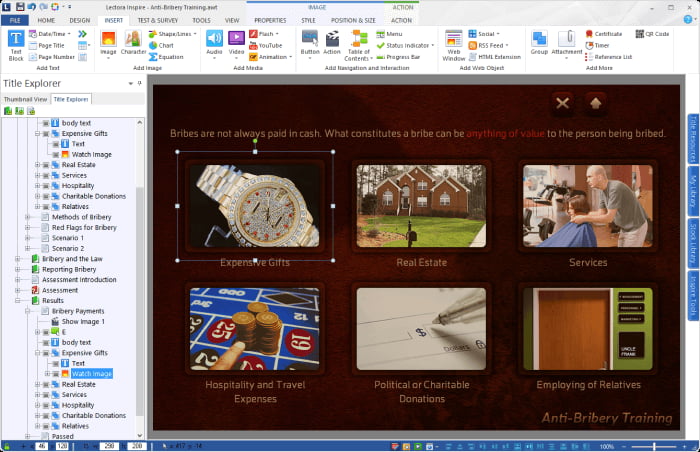The image size is (700, 452).
Task: Click the home arrow button on slide
Action: [596, 104]
